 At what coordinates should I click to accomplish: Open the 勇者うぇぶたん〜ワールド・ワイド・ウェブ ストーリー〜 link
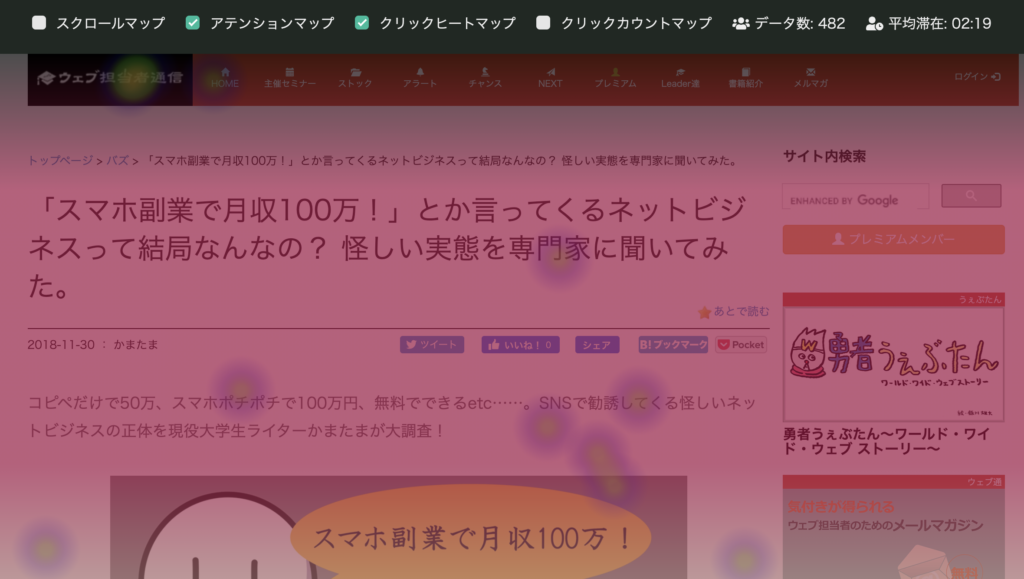tap(887, 441)
